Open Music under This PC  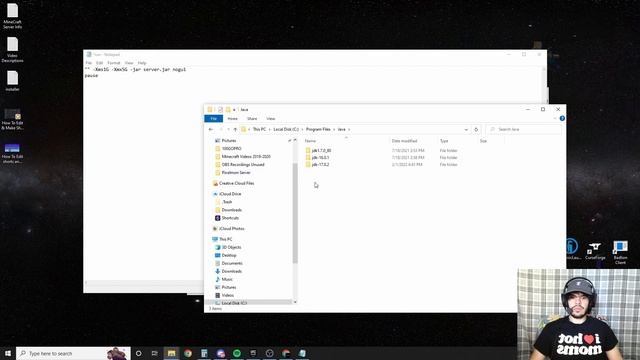pos(227,279)
